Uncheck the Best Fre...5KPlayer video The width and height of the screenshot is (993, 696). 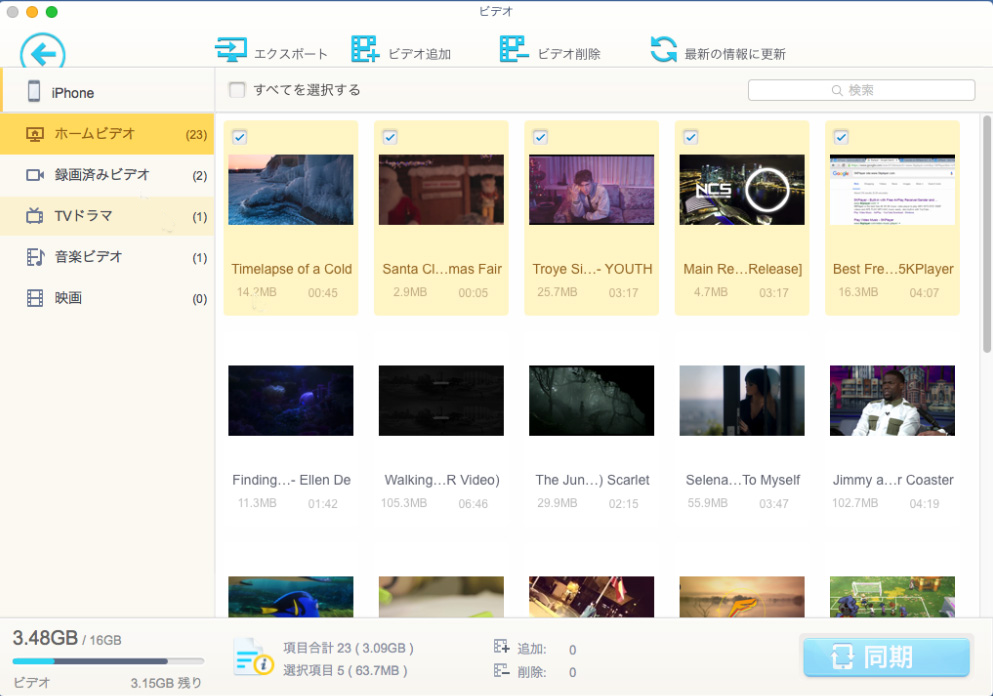841,137
